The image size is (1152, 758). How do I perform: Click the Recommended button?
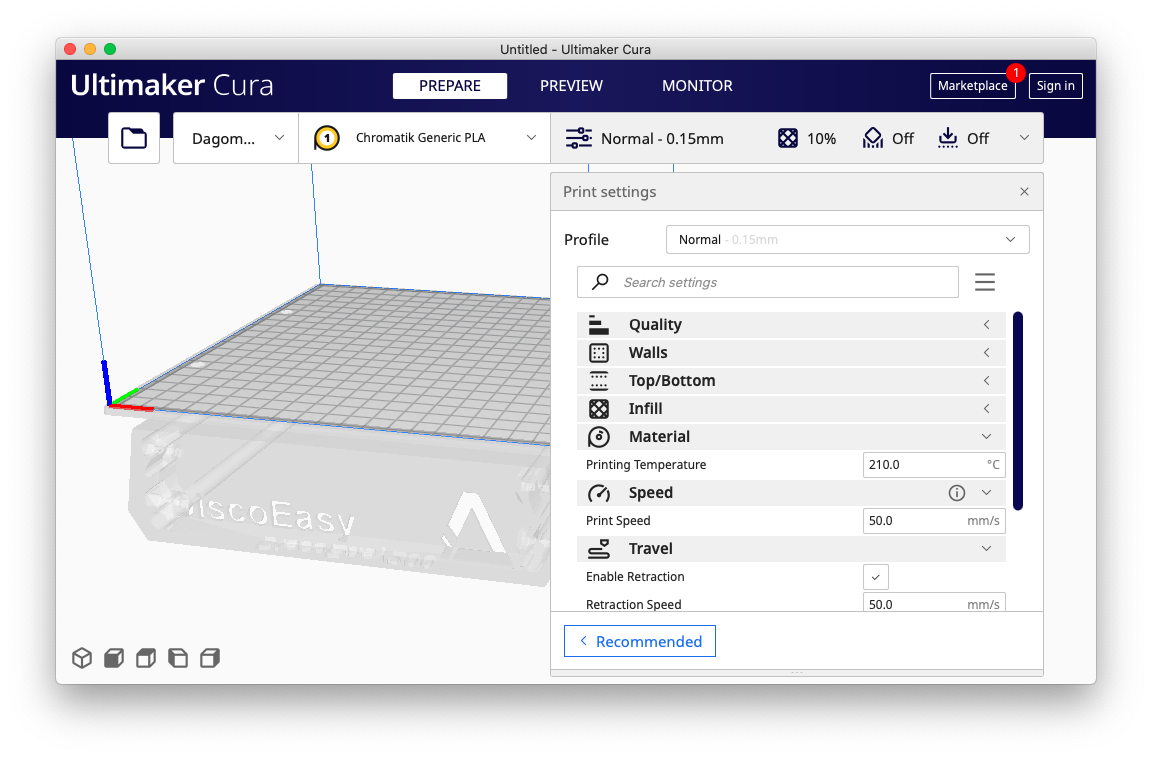coord(640,642)
